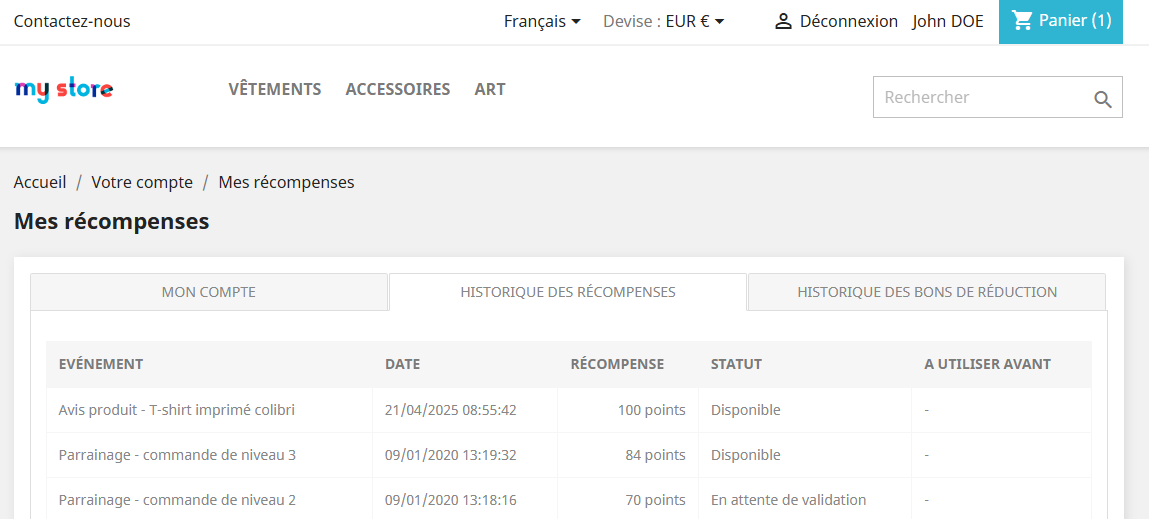Click the Avis produit T-shirt imprimé colibri row
The height and width of the screenshot is (519, 1149).
click(177, 410)
